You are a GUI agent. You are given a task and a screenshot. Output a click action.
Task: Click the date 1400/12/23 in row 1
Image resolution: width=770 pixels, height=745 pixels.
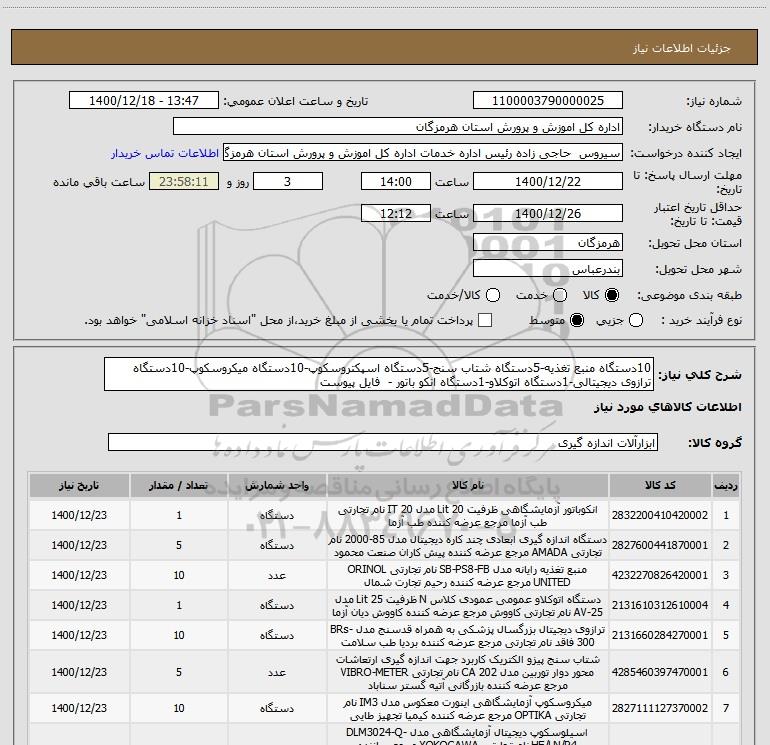[x=79, y=515]
